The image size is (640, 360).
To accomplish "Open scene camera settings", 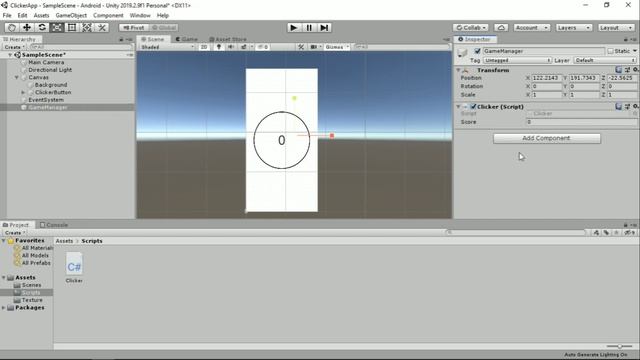I will coord(314,47).
